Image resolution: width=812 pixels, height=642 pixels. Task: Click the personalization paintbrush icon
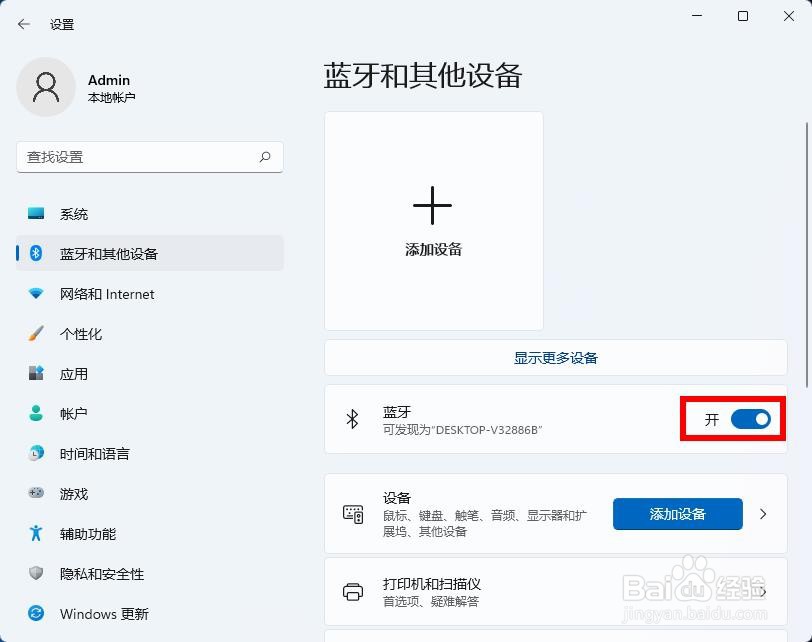coord(36,333)
